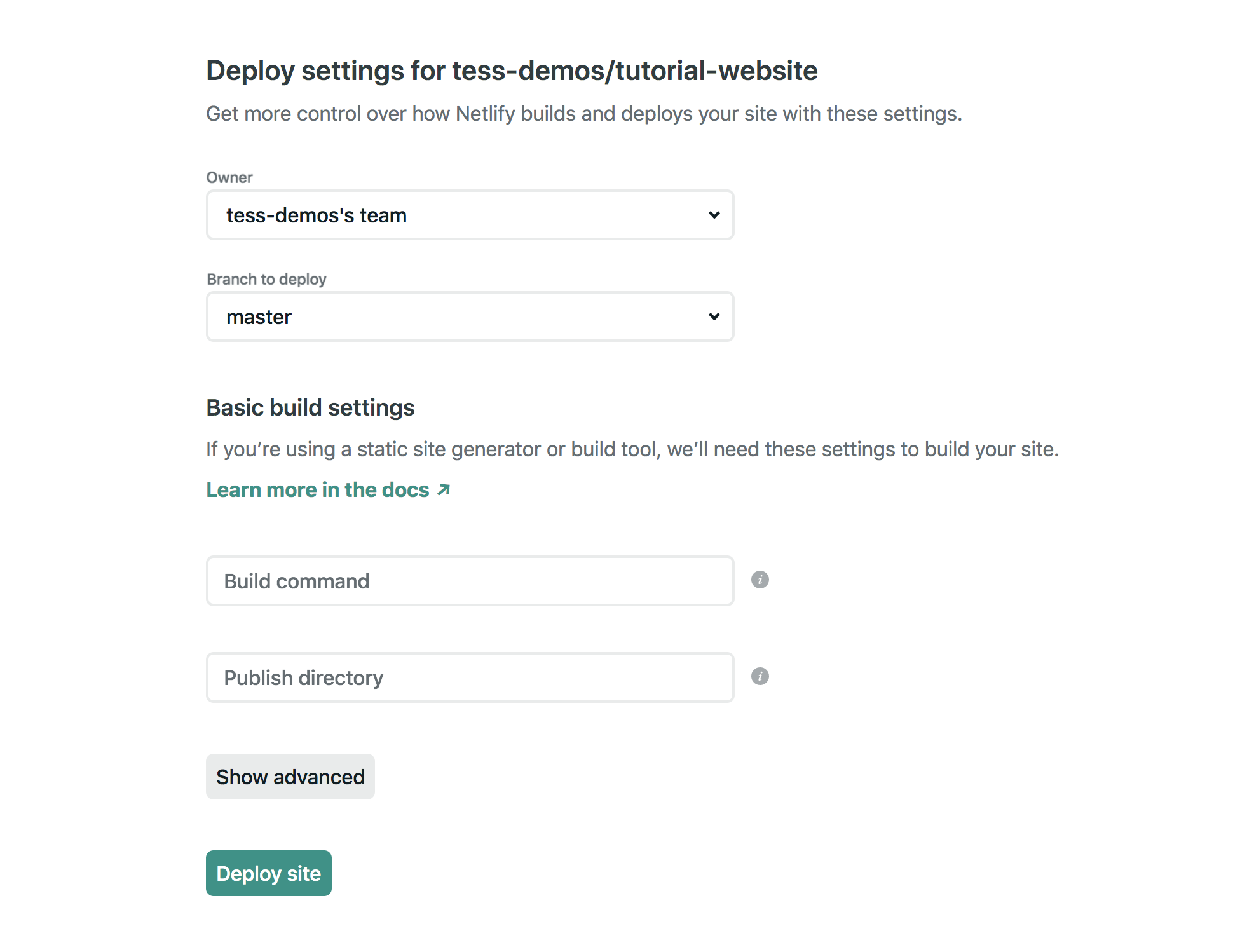This screenshot has width=1247, height=952.
Task: Click the Branch to deploy label
Action: click(x=266, y=279)
